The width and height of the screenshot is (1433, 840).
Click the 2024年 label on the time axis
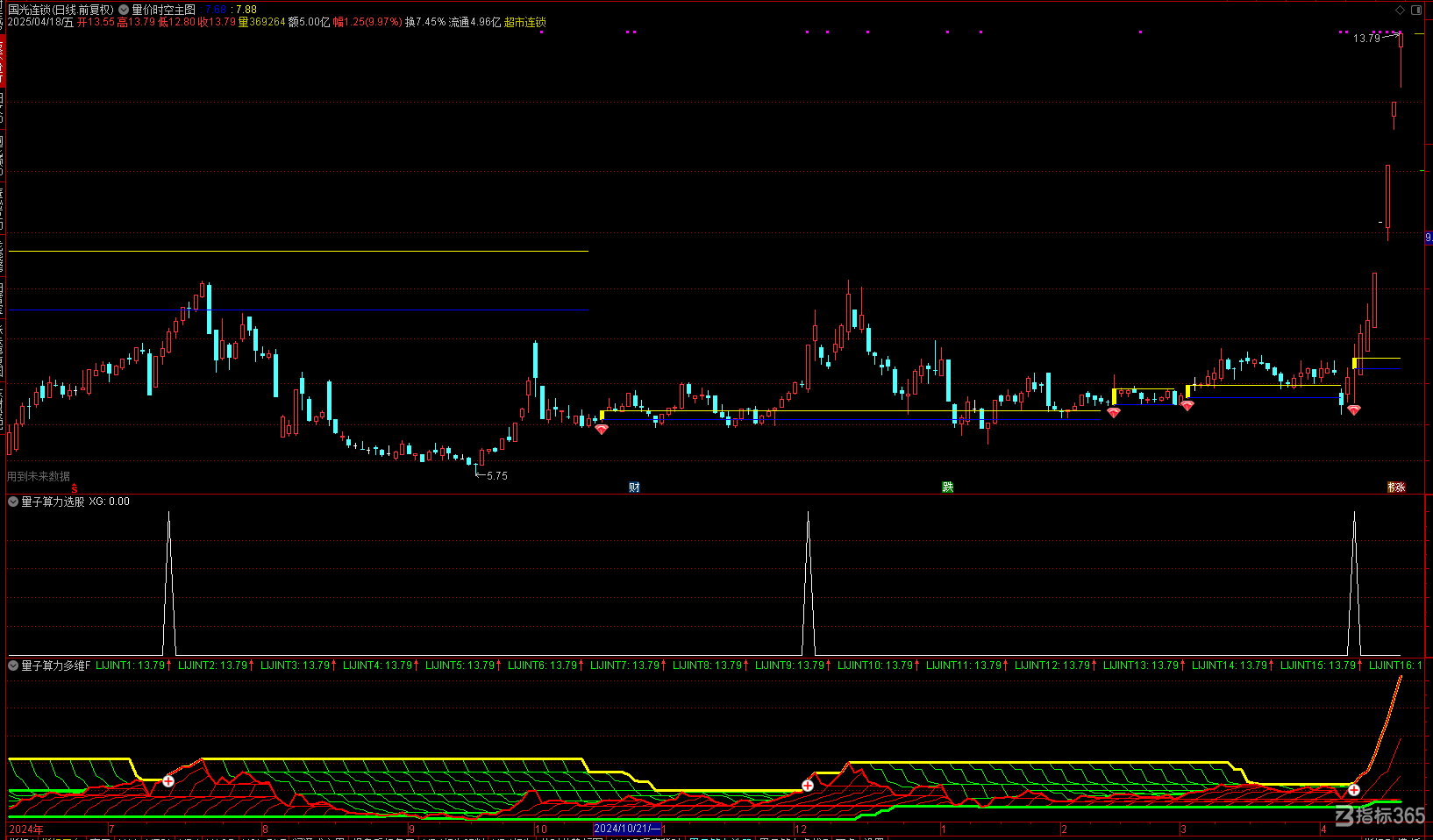(x=26, y=829)
